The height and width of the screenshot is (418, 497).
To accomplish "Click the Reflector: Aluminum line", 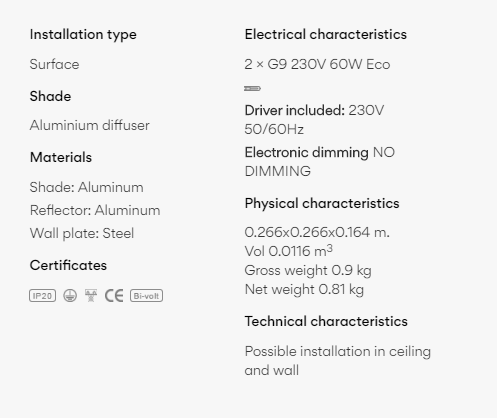I will [x=95, y=210].
